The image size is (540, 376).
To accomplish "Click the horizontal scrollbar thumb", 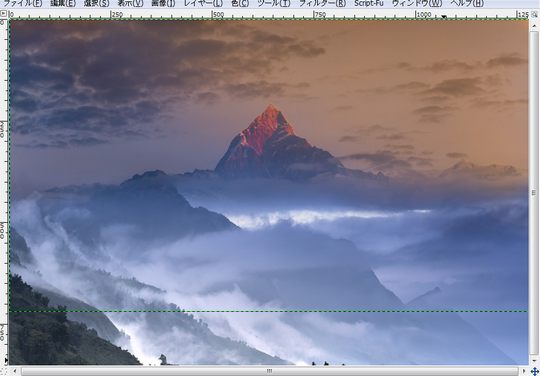I will 270,371.
